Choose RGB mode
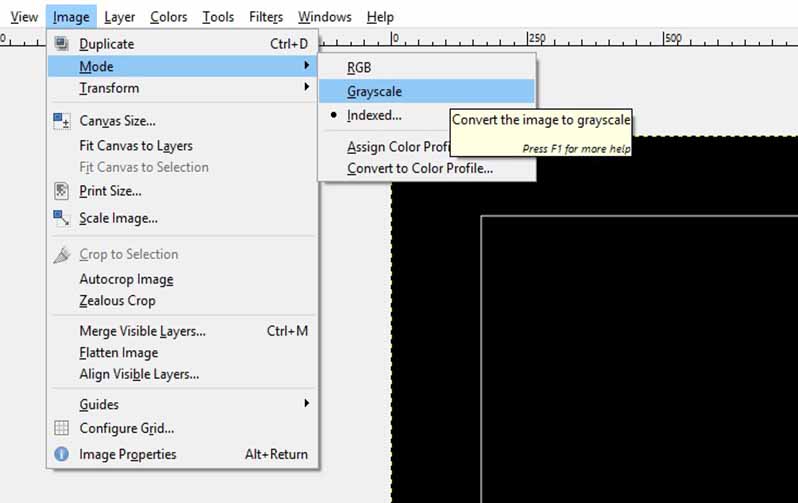Viewport: 798px width, 503px height. (x=427, y=67)
